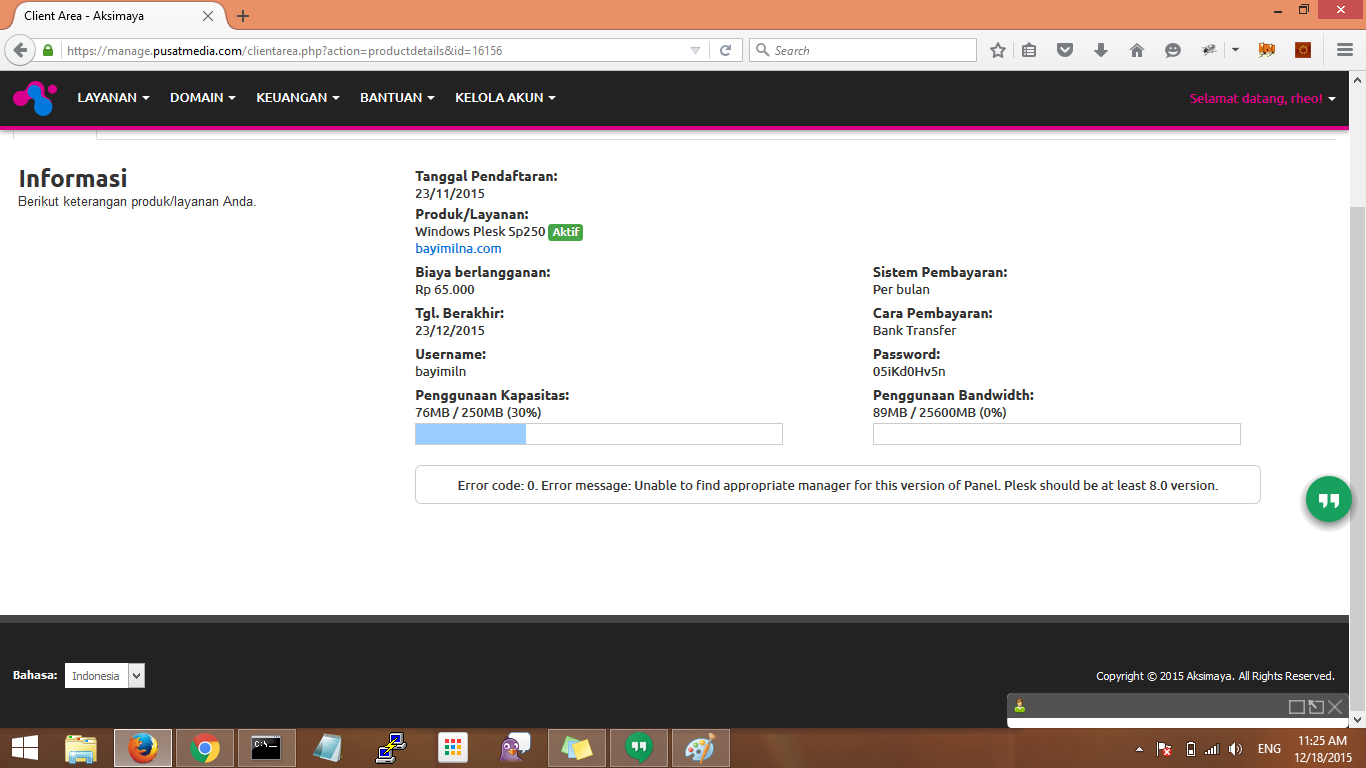Open the DOMAIN menu
Image resolution: width=1366 pixels, height=768 pixels.
tap(203, 98)
